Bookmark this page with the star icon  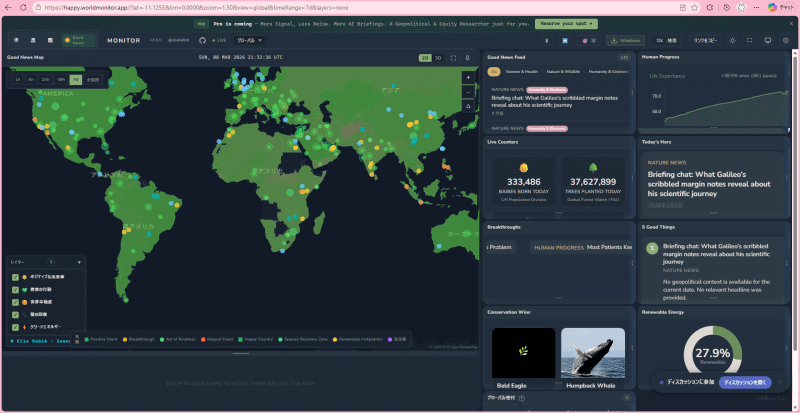pos(694,8)
